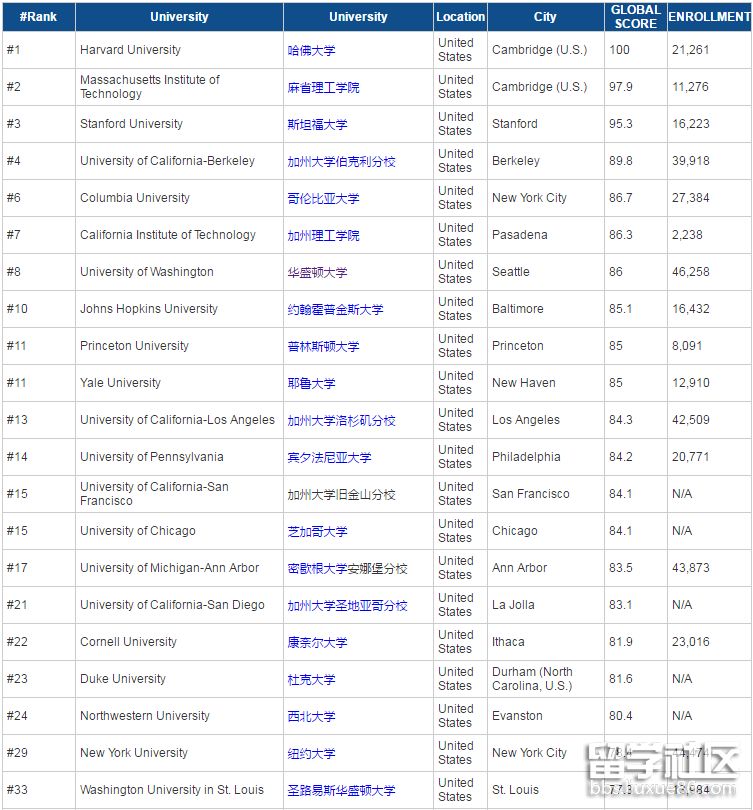Screen dimensions: 753x810
Task: Select the Massachusetts Institute of Technology cell
Action: (x=150, y=87)
